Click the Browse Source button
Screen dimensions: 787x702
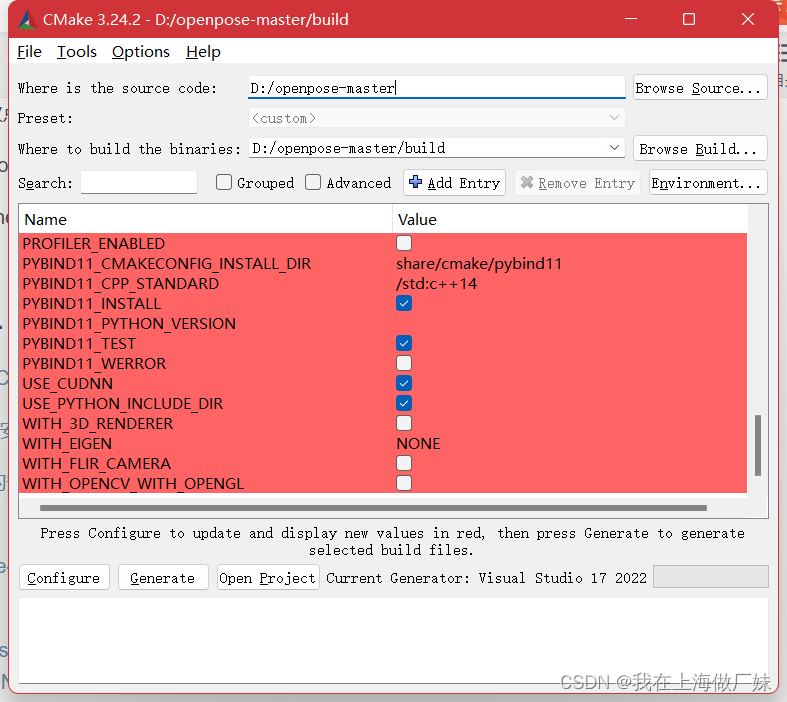point(700,88)
